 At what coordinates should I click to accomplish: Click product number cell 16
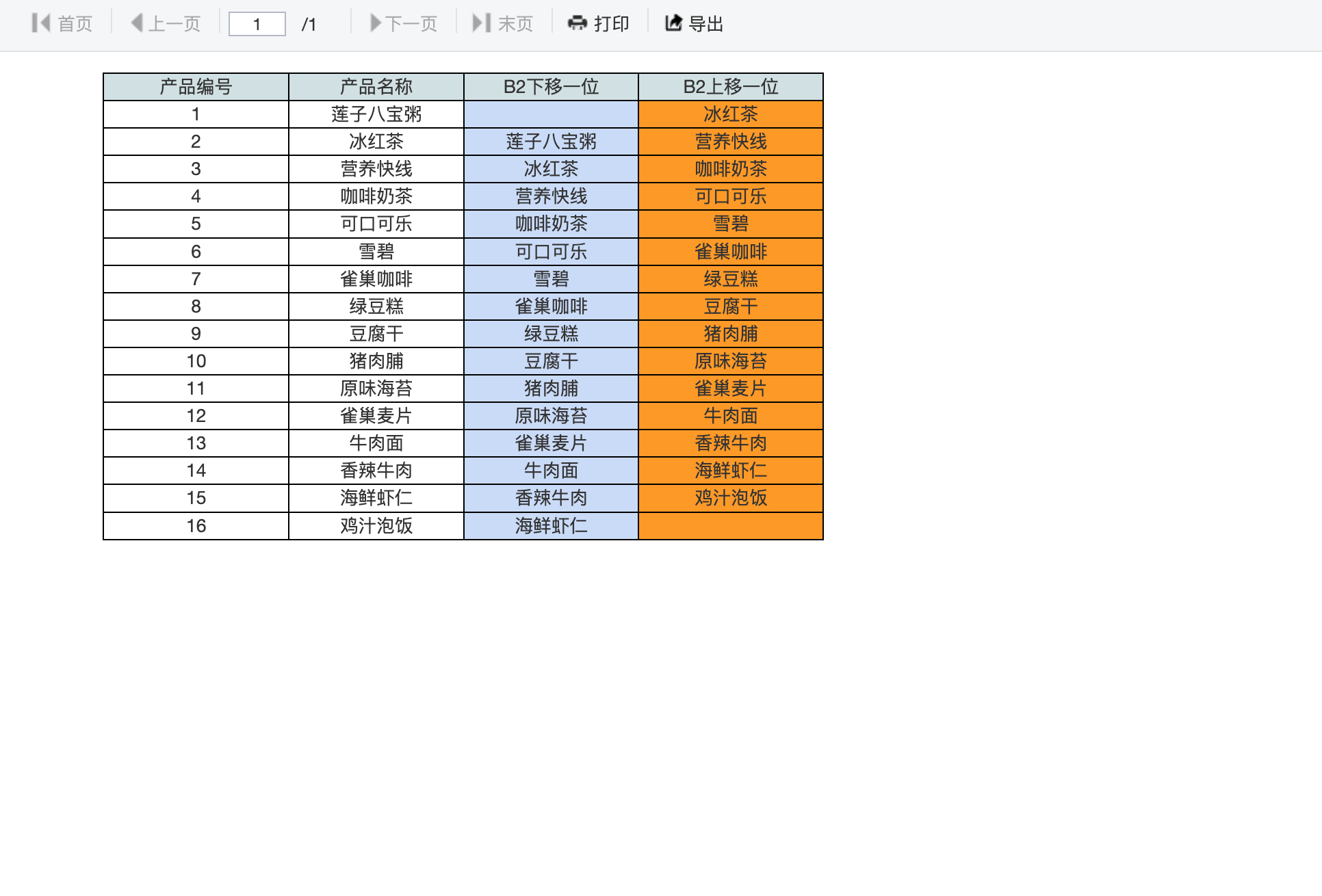(x=196, y=526)
